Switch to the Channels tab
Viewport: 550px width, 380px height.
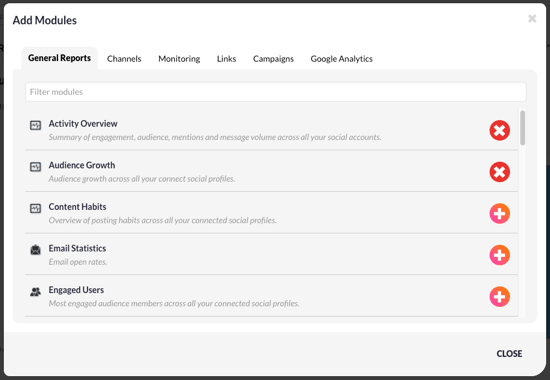point(124,59)
